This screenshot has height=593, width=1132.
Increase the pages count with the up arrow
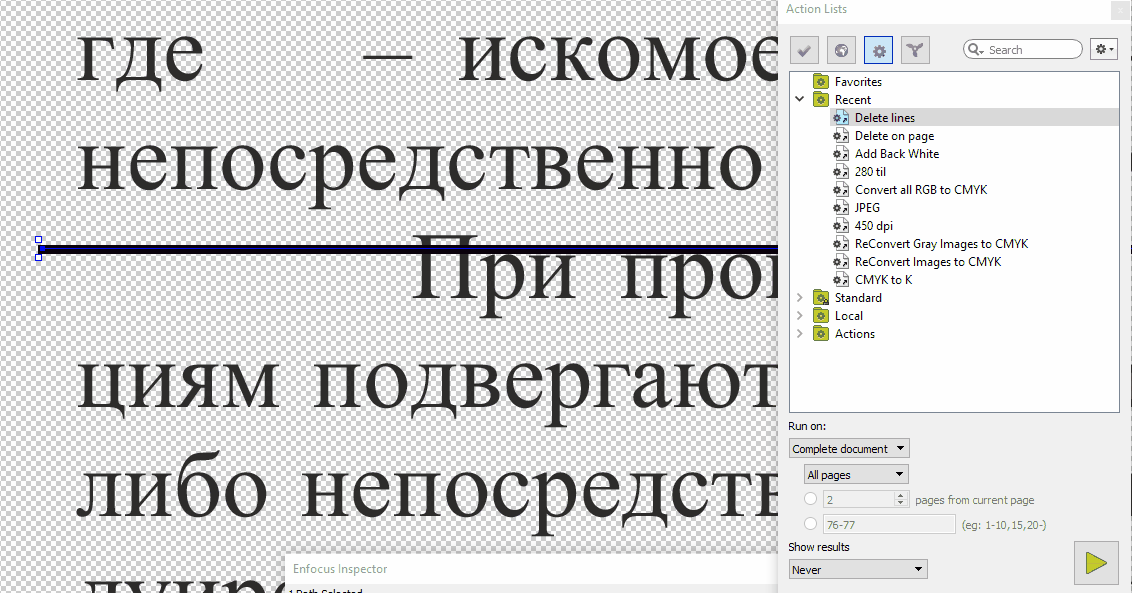pos(900,495)
